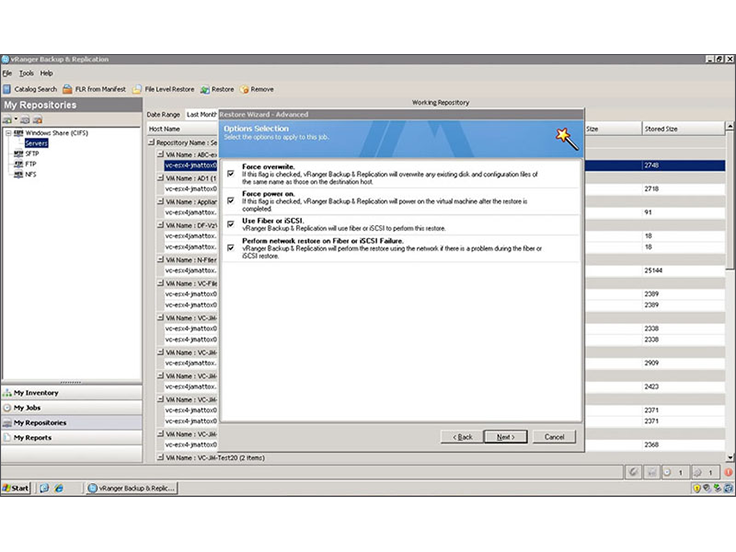Open the Windows Start menu

[15, 488]
